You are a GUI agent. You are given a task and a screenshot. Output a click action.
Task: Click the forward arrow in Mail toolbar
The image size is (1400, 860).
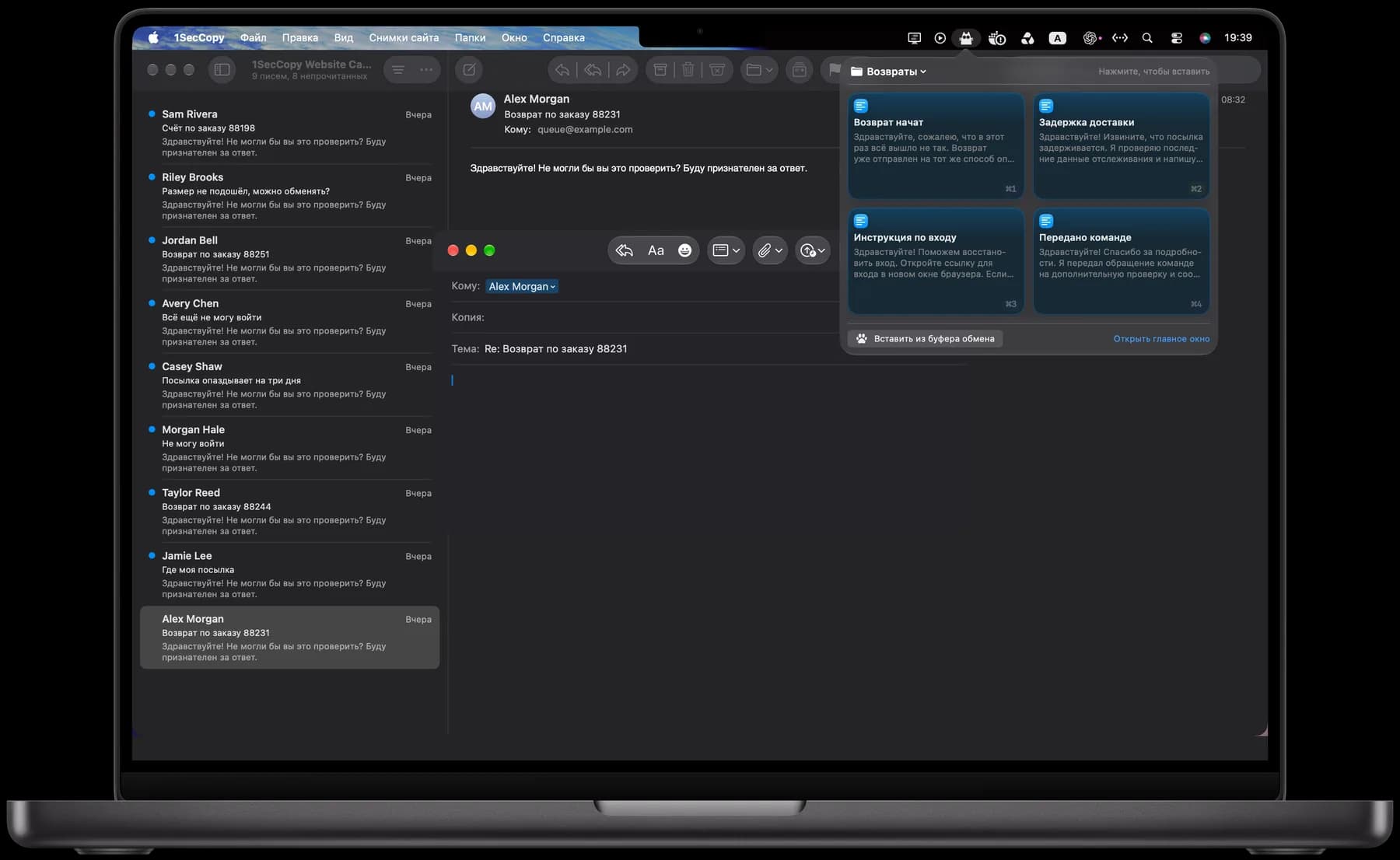coord(623,70)
